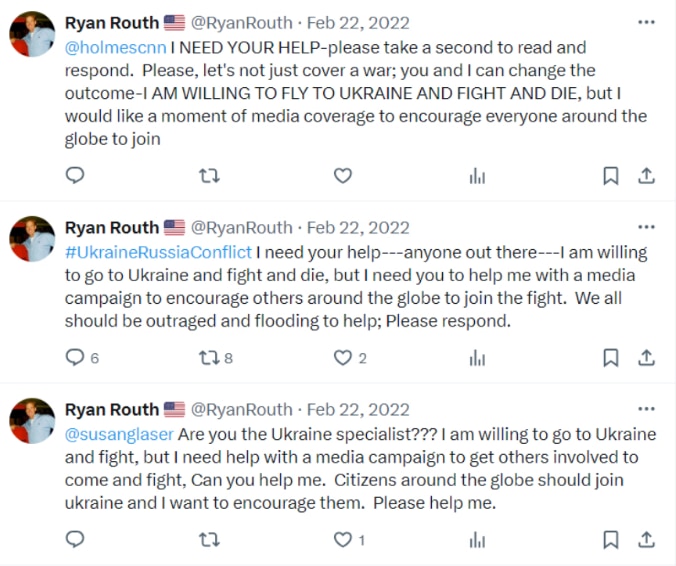Open more options on the first tweet

[646, 22]
